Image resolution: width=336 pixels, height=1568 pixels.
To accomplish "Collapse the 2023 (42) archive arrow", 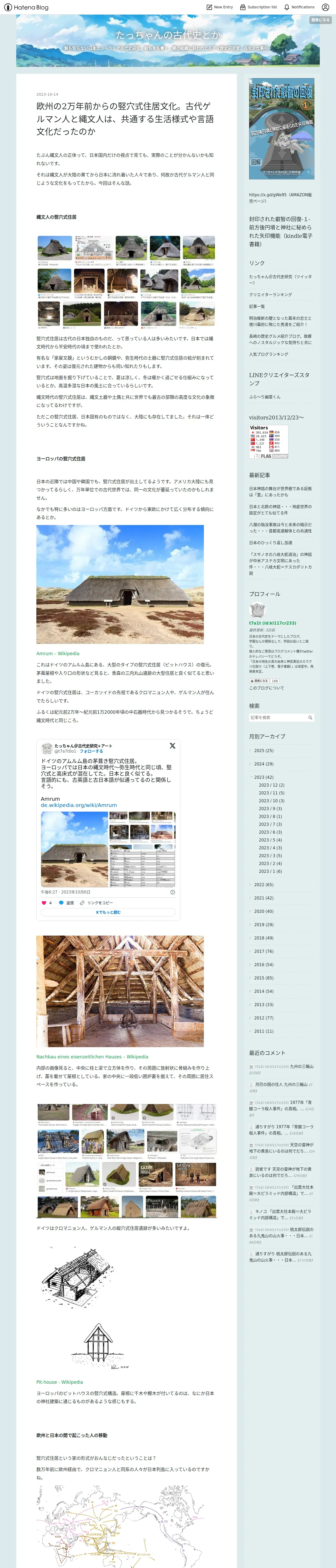I will 251,777.
